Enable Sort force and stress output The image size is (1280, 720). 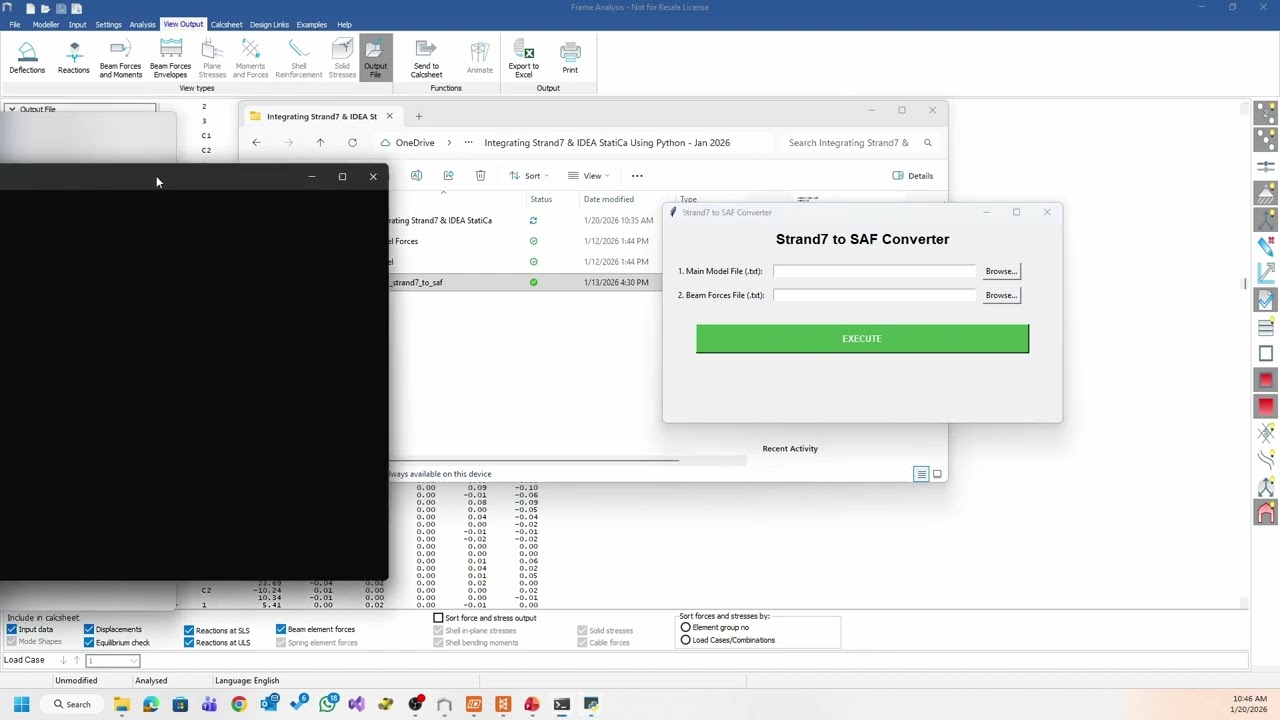pyautogui.click(x=438, y=618)
